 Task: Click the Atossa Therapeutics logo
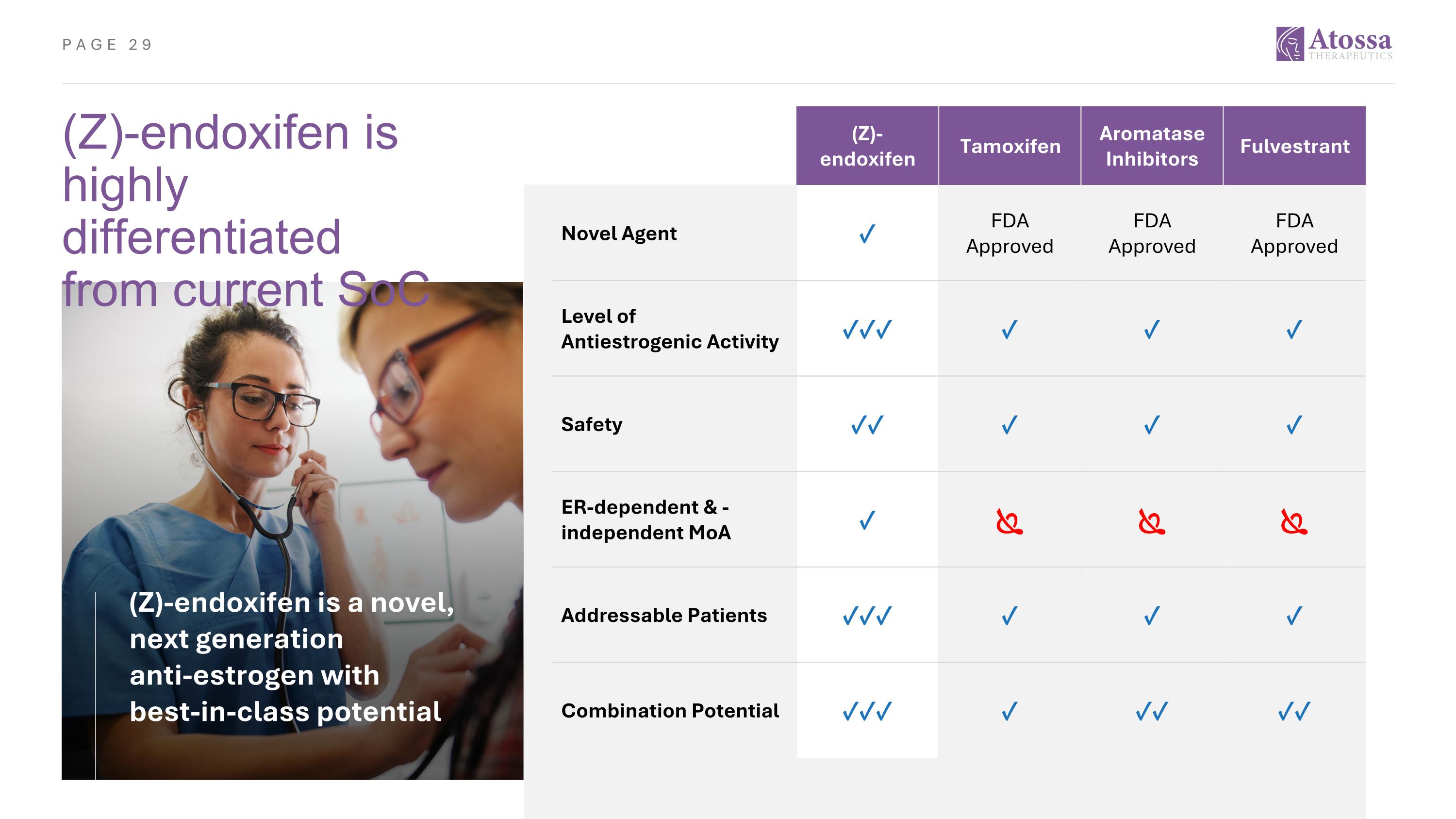tap(1333, 44)
